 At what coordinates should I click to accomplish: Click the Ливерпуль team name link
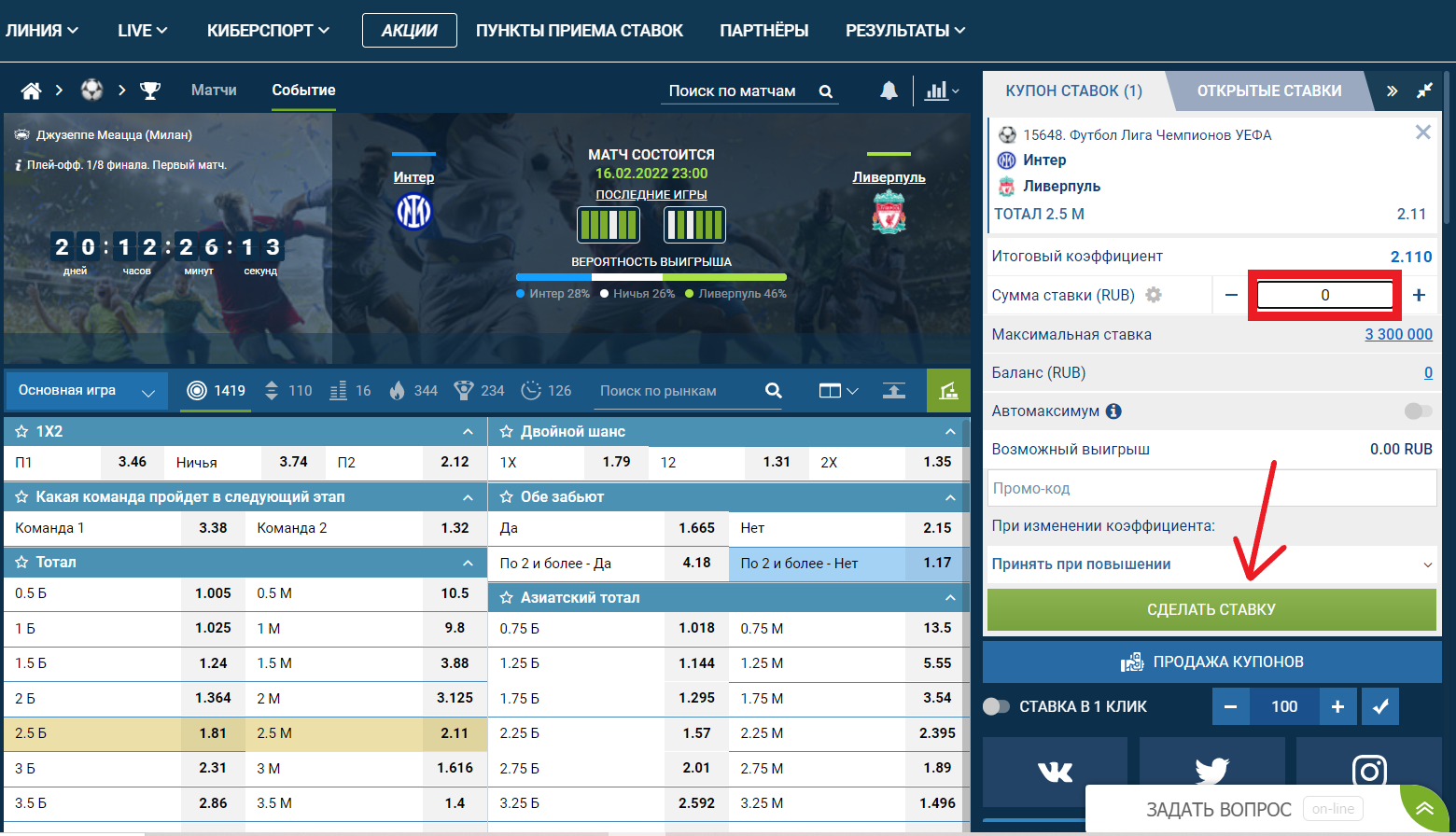coord(889,177)
